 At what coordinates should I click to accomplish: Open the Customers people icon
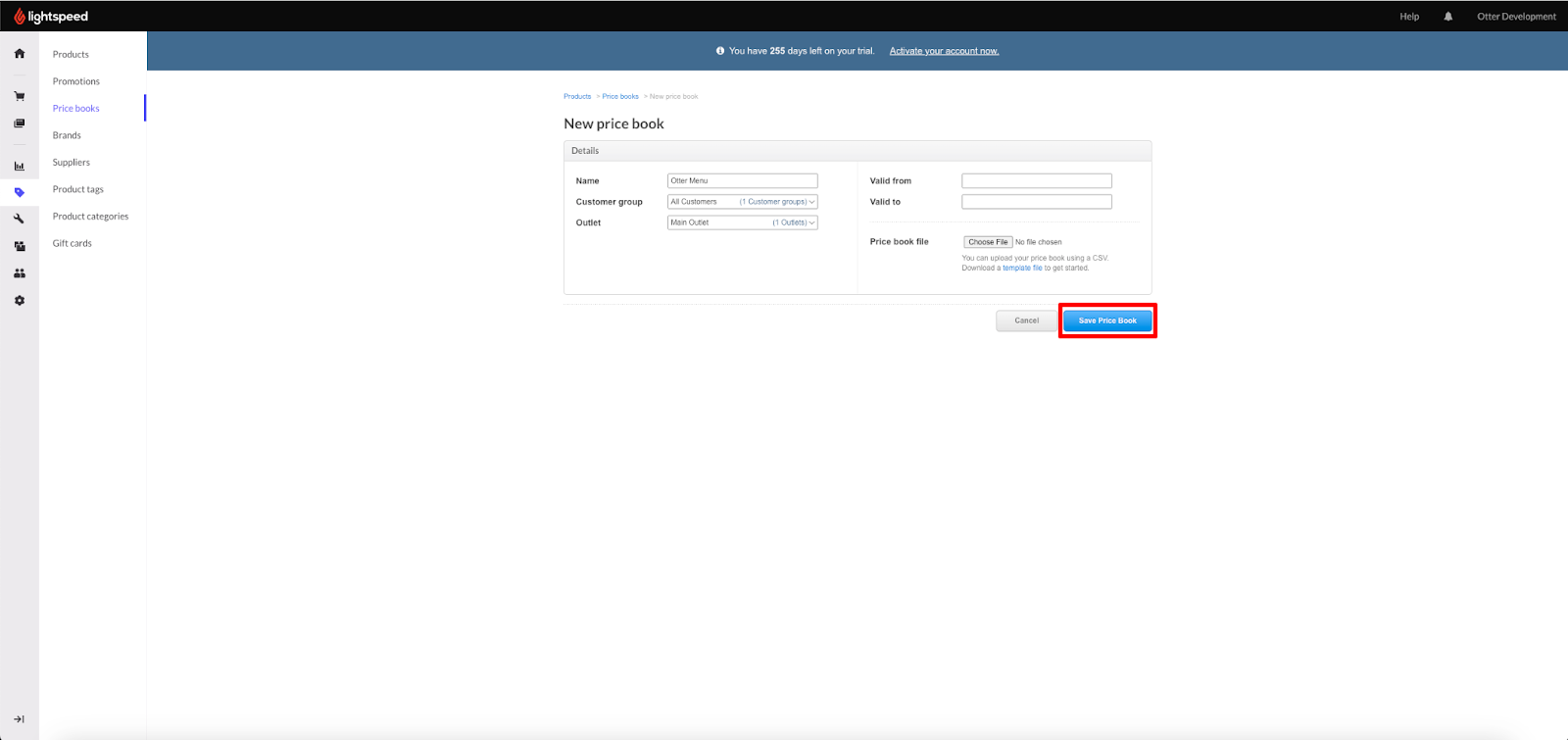coord(19,273)
